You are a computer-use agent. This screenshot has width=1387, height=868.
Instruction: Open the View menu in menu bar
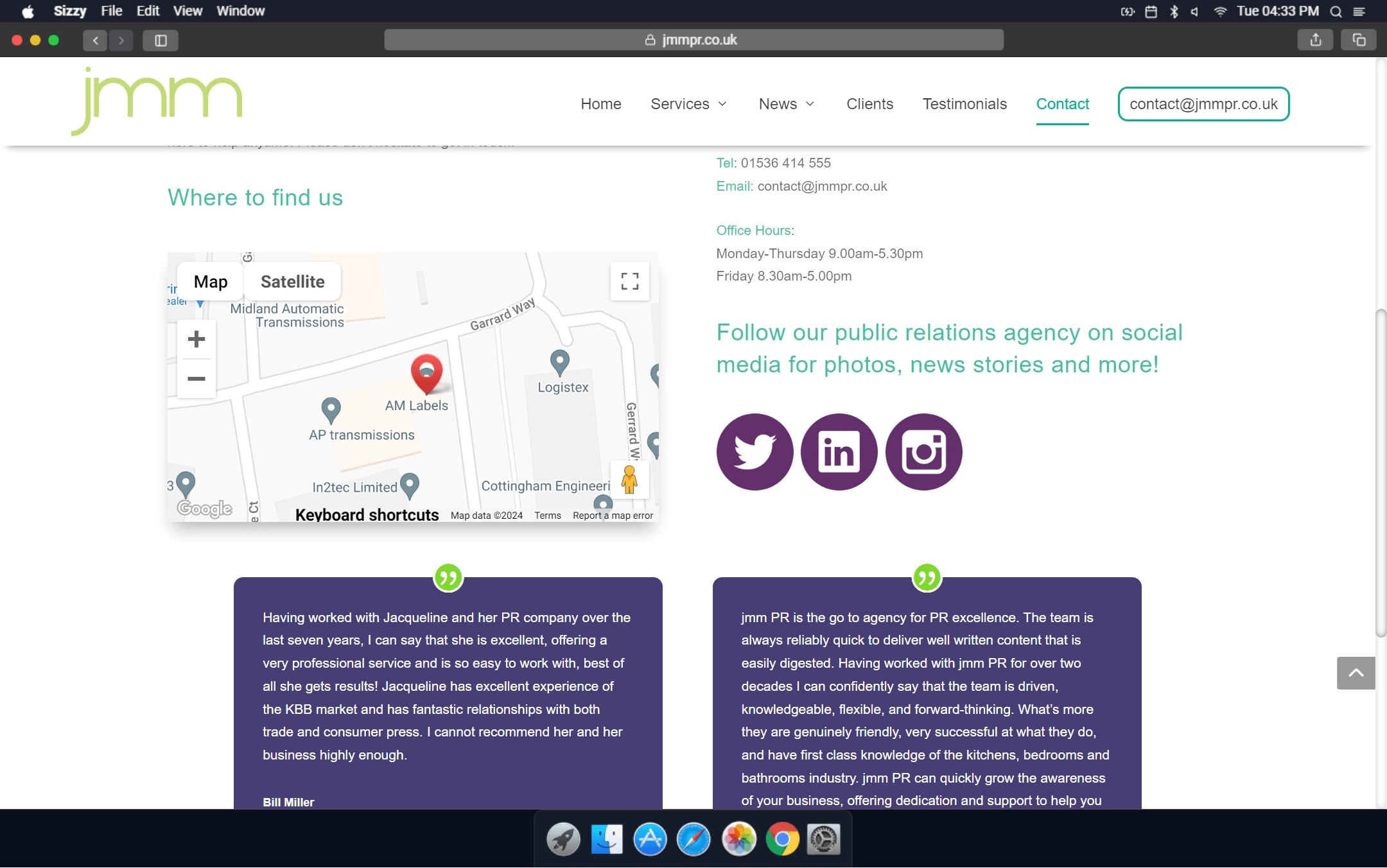tap(188, 11)
